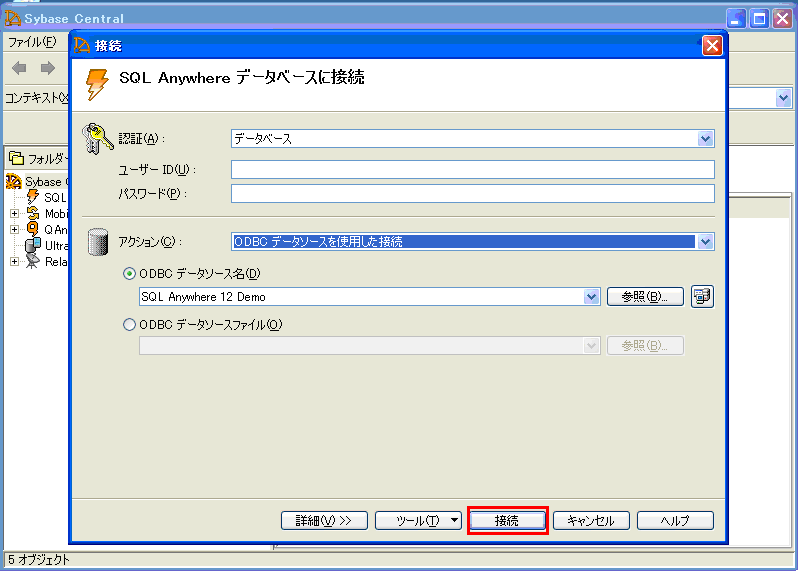The image size is (798, 571).
Task: Select the QAnywhere icon in folder tree
Action: 33,229
